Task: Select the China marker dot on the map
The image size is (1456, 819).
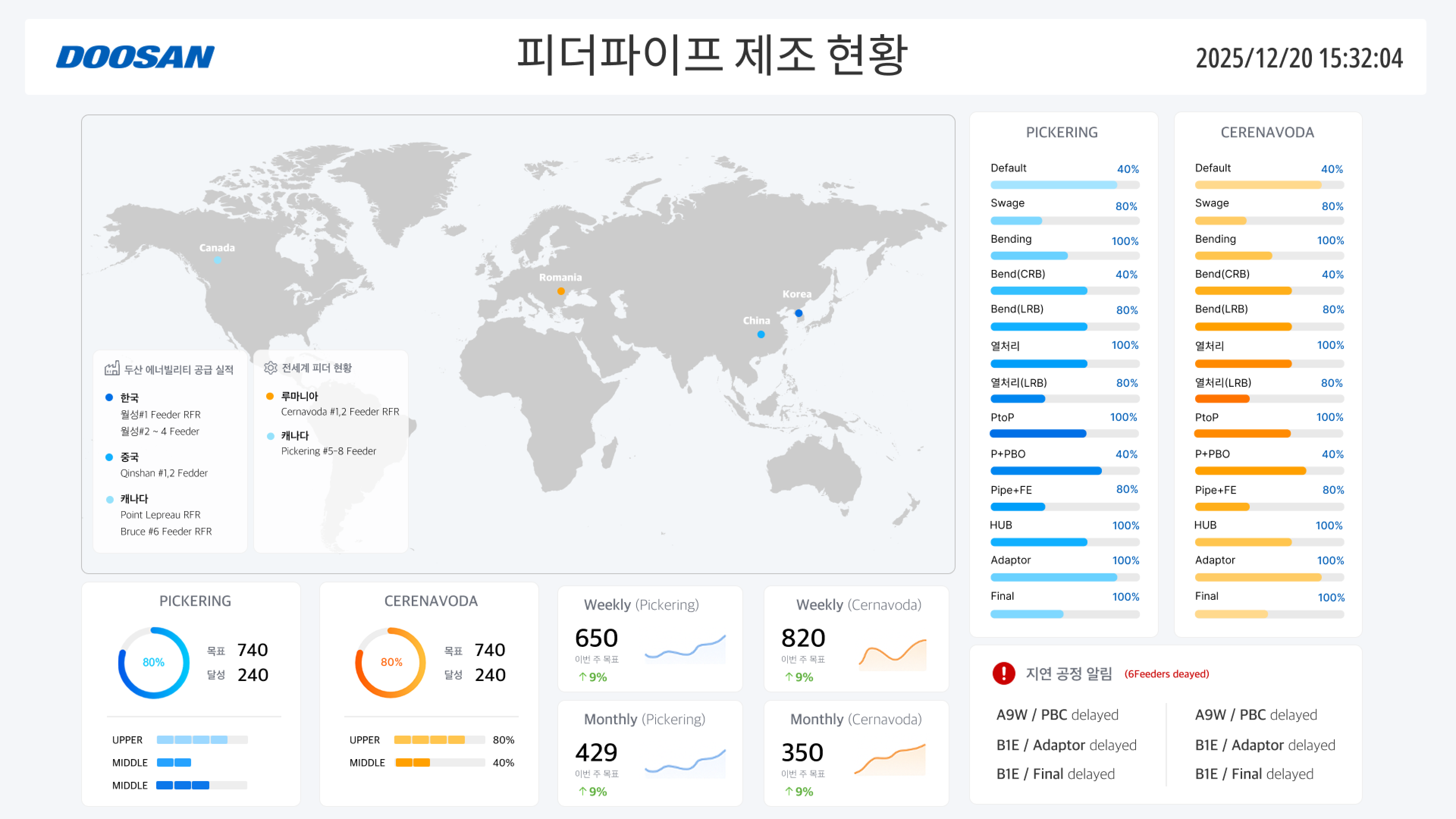Action: coord(761,334)
